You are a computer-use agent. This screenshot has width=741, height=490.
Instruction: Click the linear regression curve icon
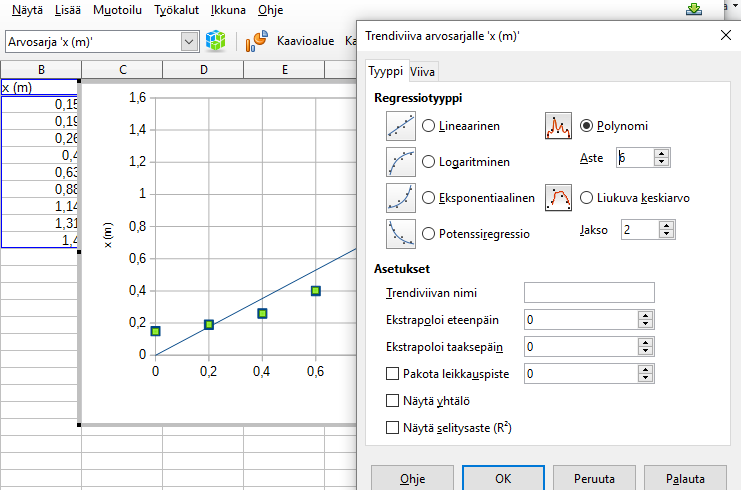pyautogui.click(x=401, y=126)
